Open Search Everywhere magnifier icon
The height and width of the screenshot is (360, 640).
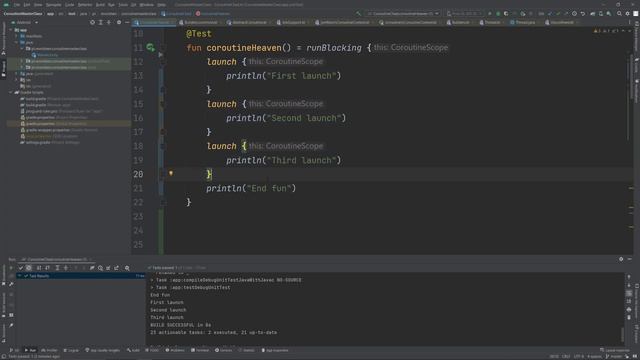(x=619, y=13)
